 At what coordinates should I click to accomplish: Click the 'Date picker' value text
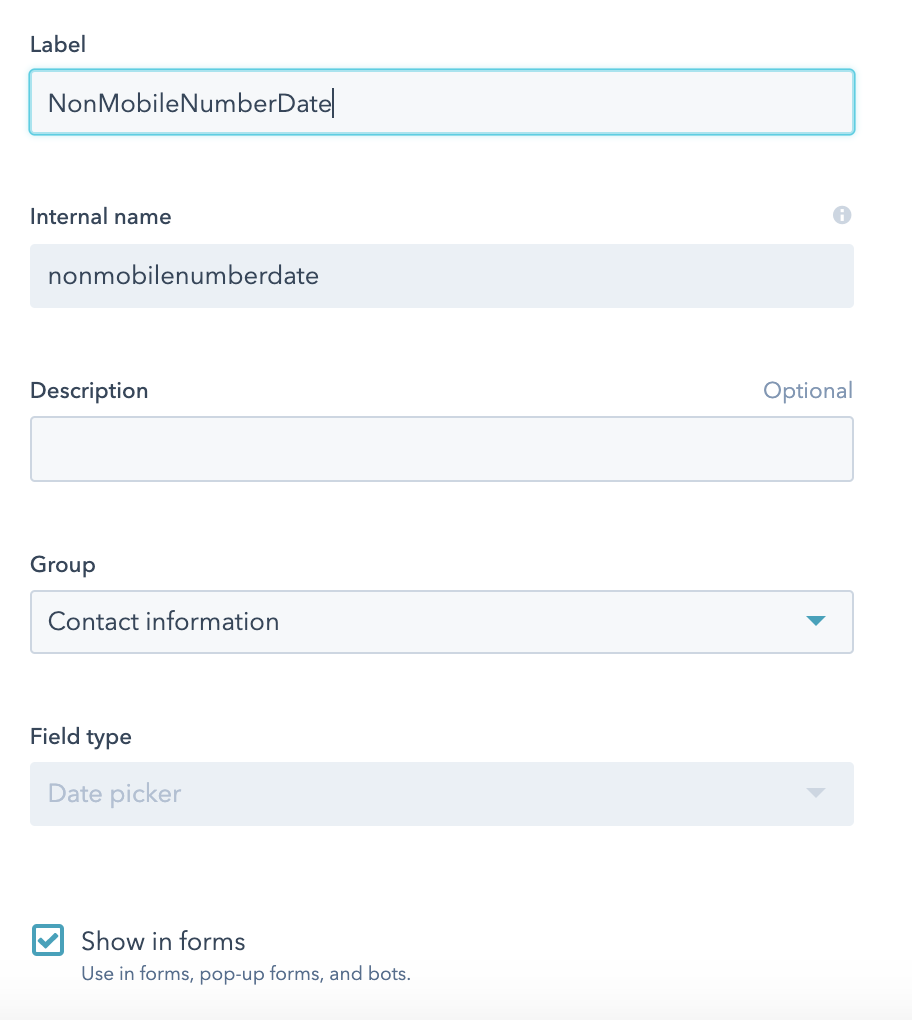coord(114,794)
